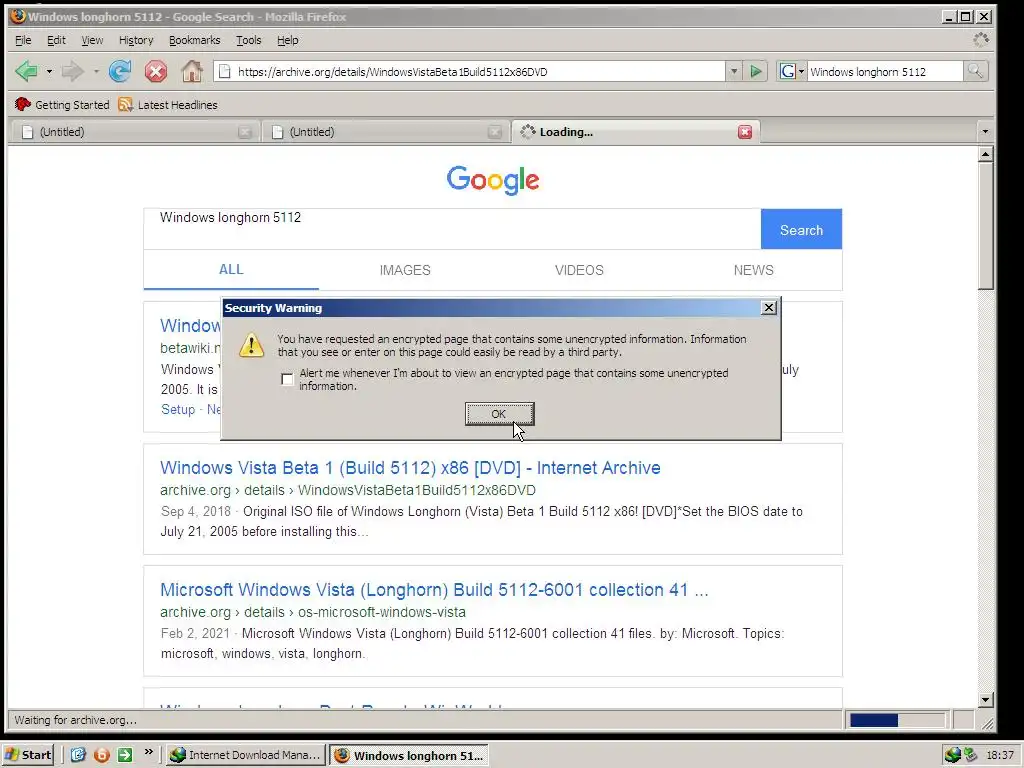This screenshot has width=1024, height=768.
Task: Click the green Back arrow
Action: tap(27, 71)
